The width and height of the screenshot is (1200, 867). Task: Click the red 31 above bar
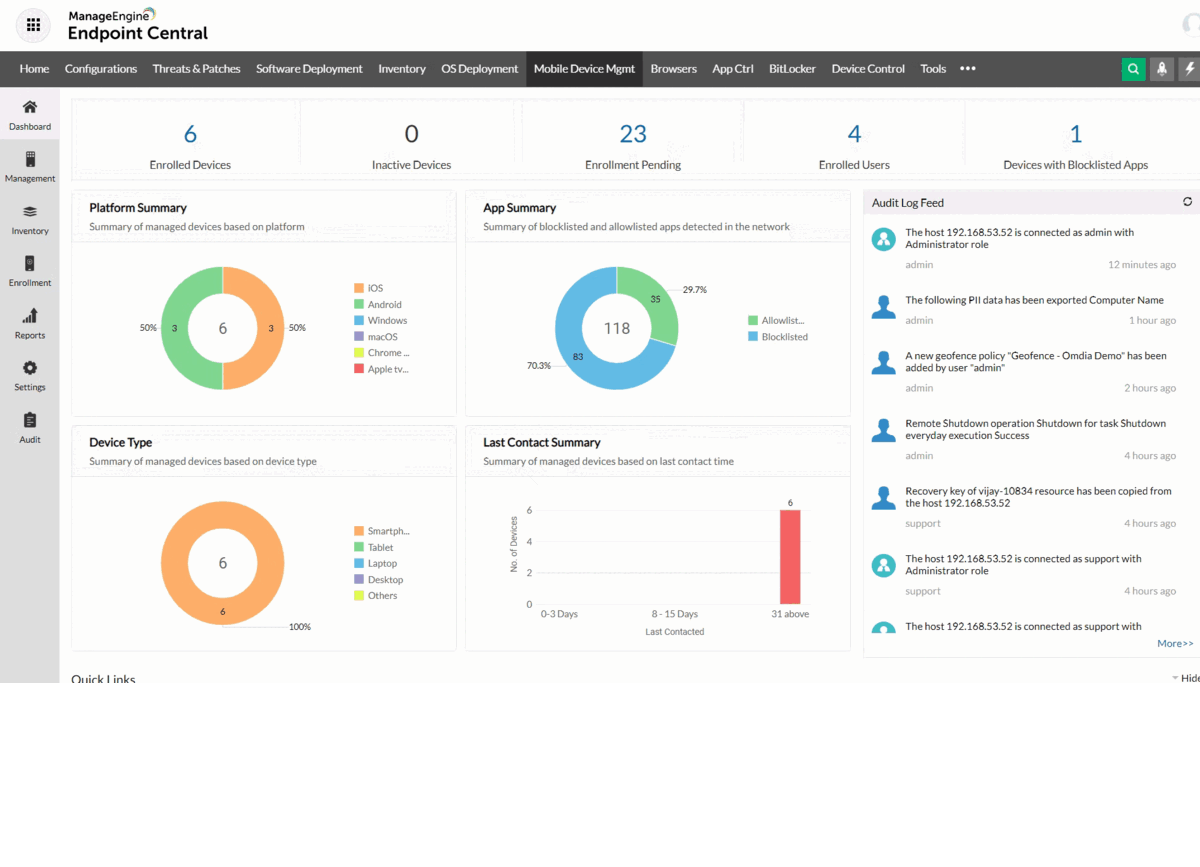pyautogui.click(x=790, y=555)
